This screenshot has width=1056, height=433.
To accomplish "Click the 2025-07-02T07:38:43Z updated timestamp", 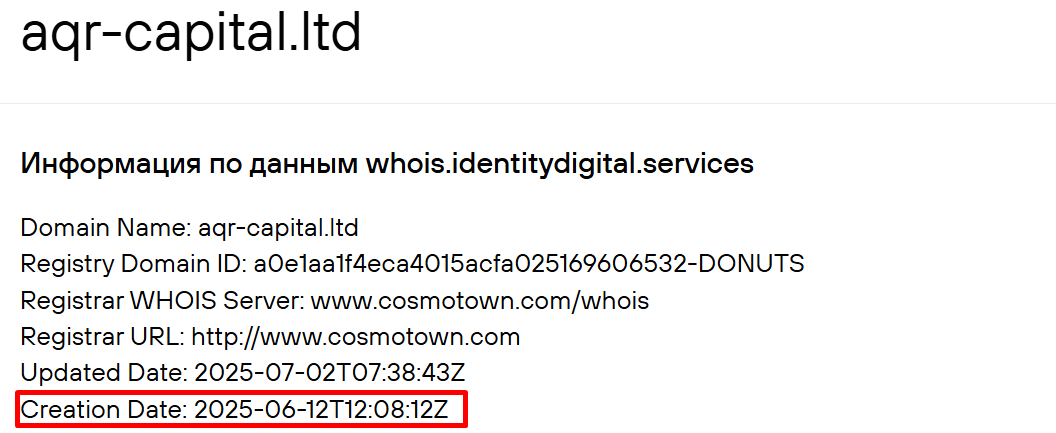I will (330, 372).
